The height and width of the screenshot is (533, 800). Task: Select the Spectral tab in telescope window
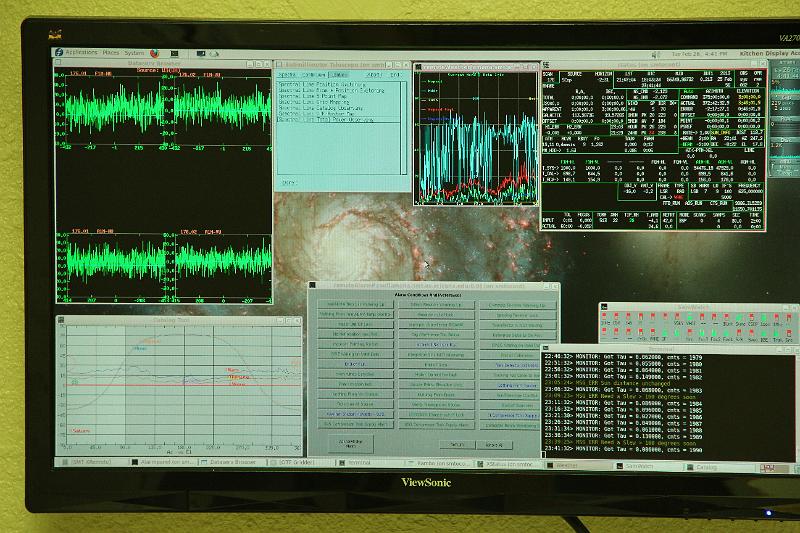tap(287, 74)
